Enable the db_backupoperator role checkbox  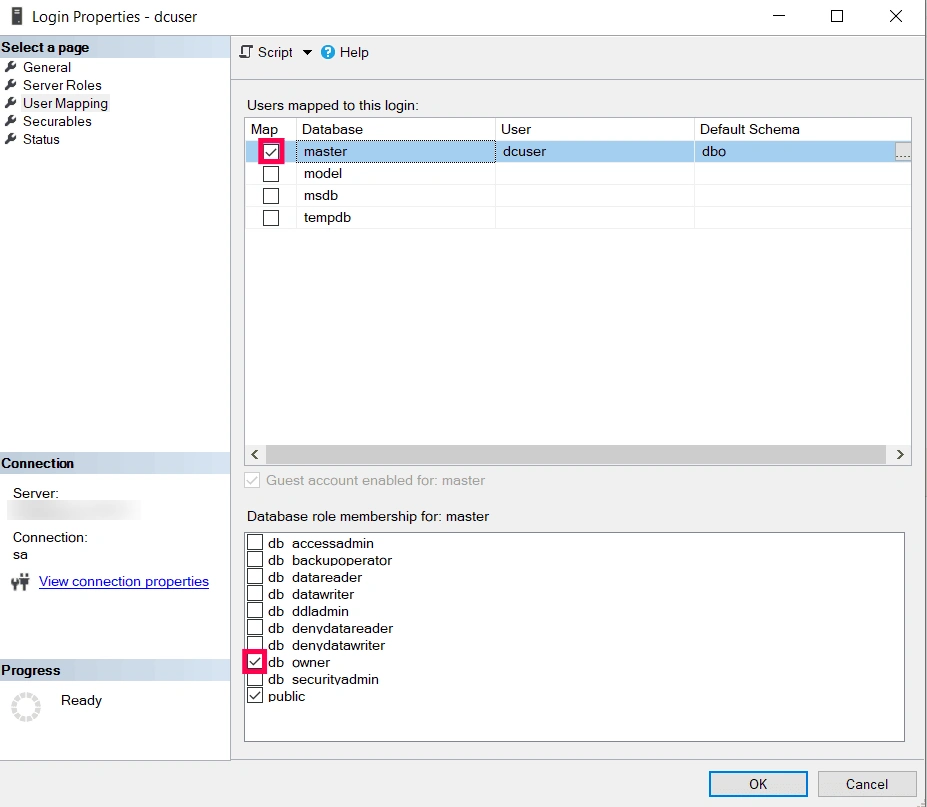point(255,559)
